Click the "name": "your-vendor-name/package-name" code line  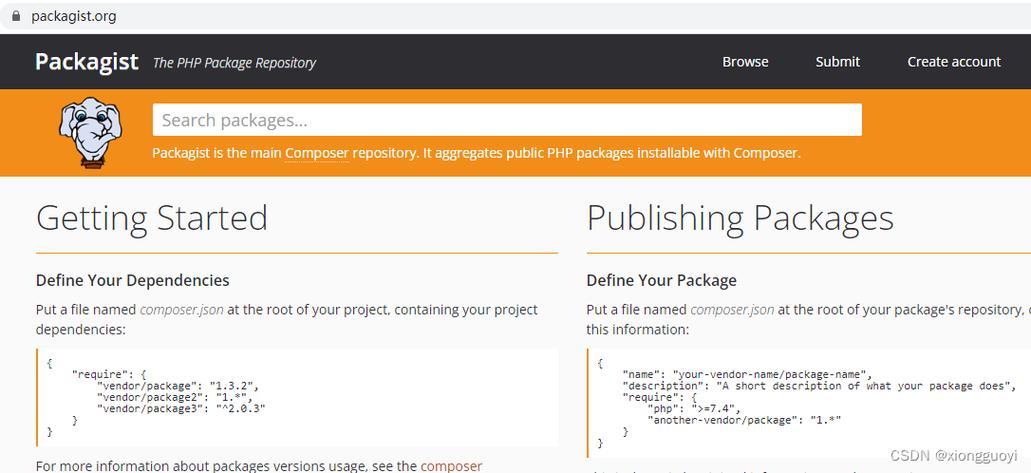coord(747,374)
